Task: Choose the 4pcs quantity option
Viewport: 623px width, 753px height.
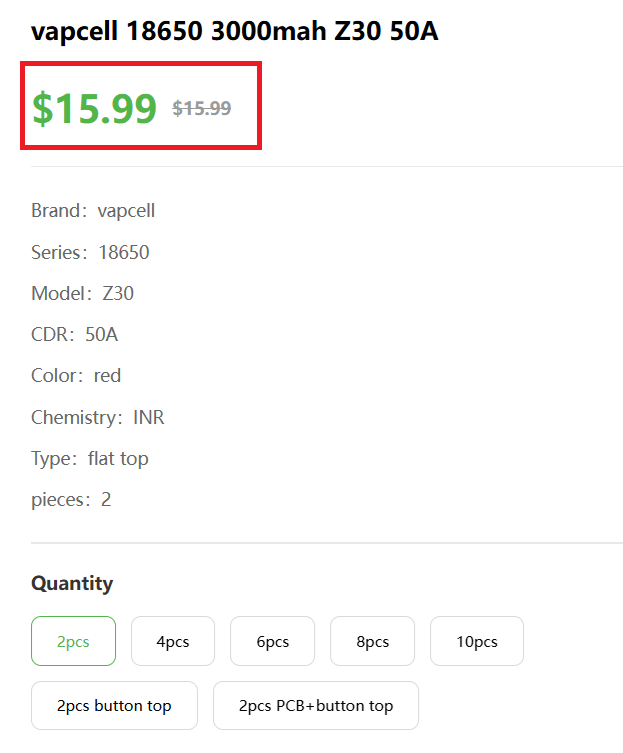Action: coord(172,641)
